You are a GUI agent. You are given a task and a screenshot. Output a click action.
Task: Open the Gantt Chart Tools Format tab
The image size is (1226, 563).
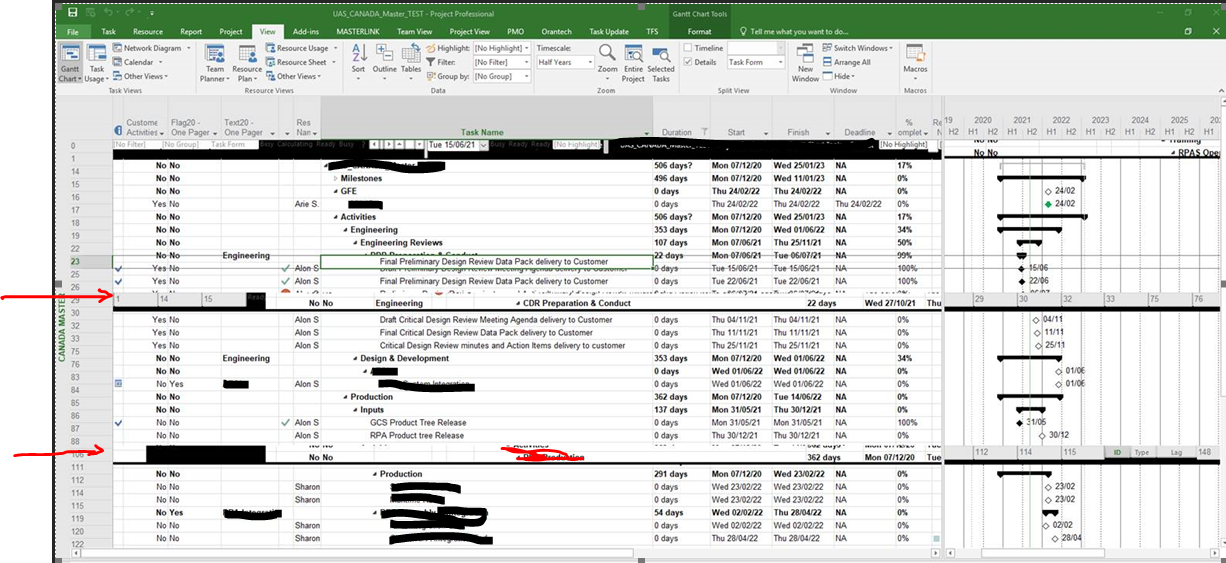(699, 32)
